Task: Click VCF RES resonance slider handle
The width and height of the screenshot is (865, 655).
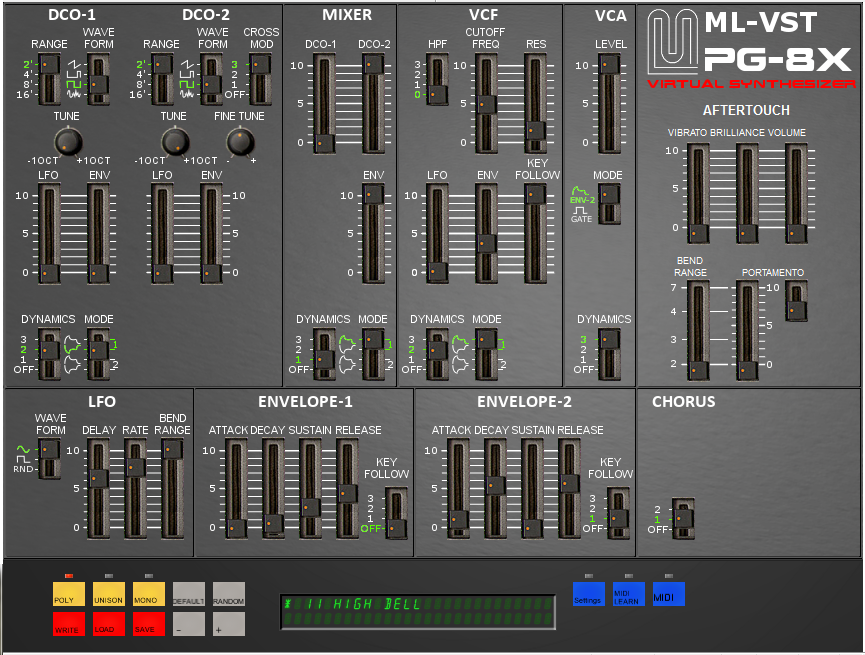Action: coord(535,131)
